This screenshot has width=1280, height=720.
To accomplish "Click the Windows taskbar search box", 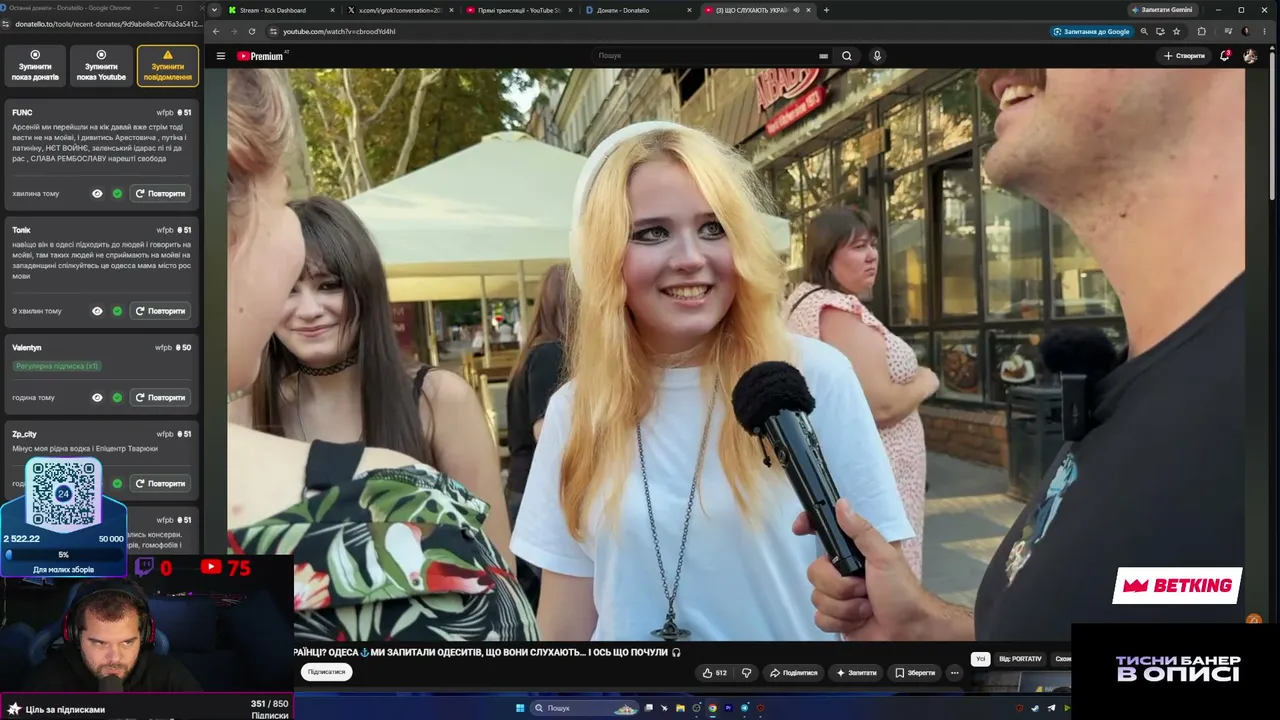I will (585, 708).
